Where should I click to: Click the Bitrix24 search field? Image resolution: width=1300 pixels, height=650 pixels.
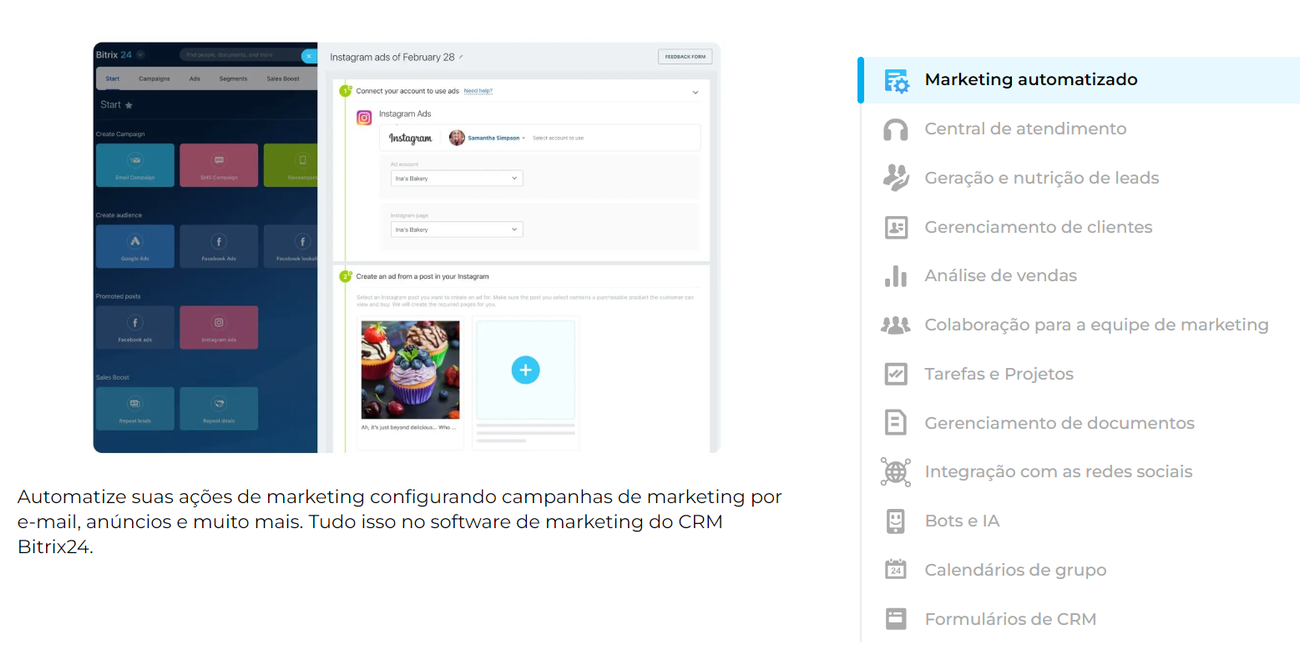[240, 55]
